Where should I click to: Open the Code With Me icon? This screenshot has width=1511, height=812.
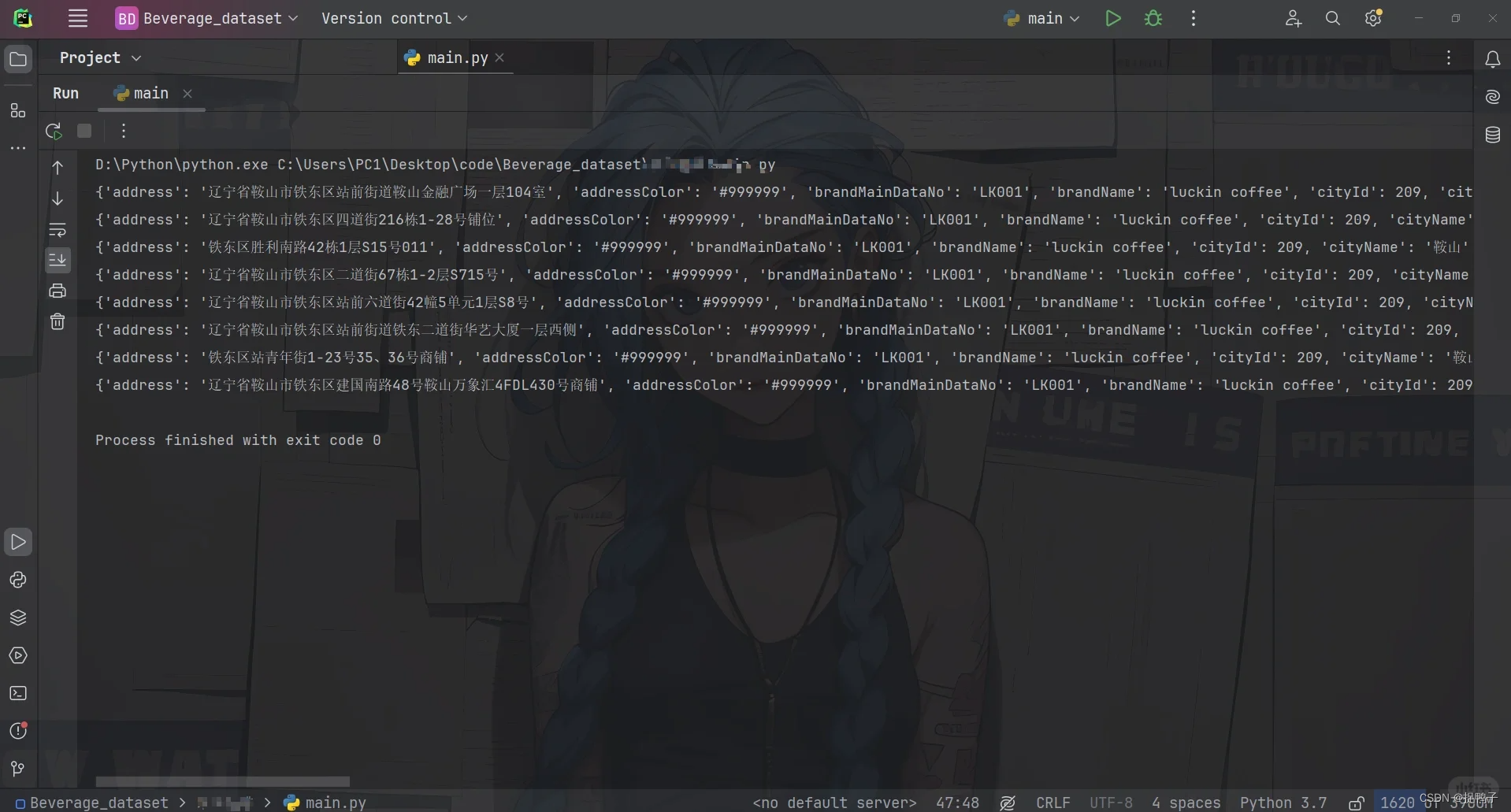tap(1293, 18)
